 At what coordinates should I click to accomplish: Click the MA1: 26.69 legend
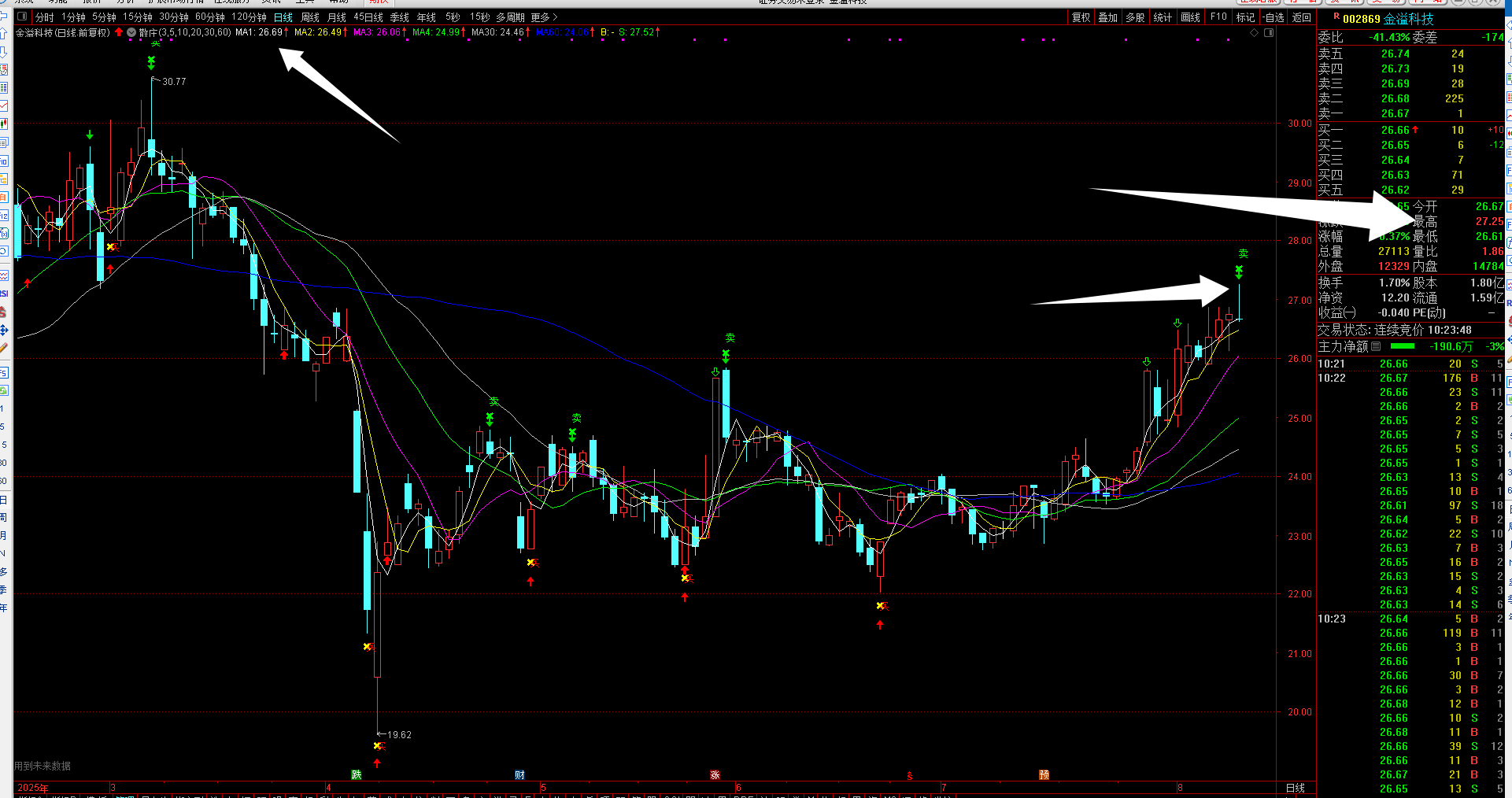click(x=259, y=32)
